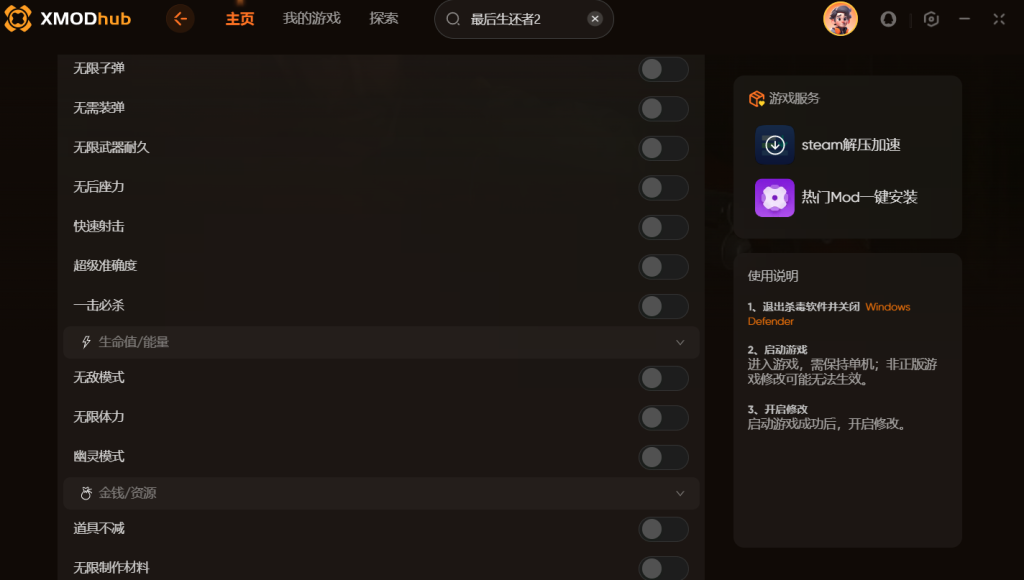Switch on 超级准确度
The width and height of the screenshot is (1024, 580).
pos(663,266)
